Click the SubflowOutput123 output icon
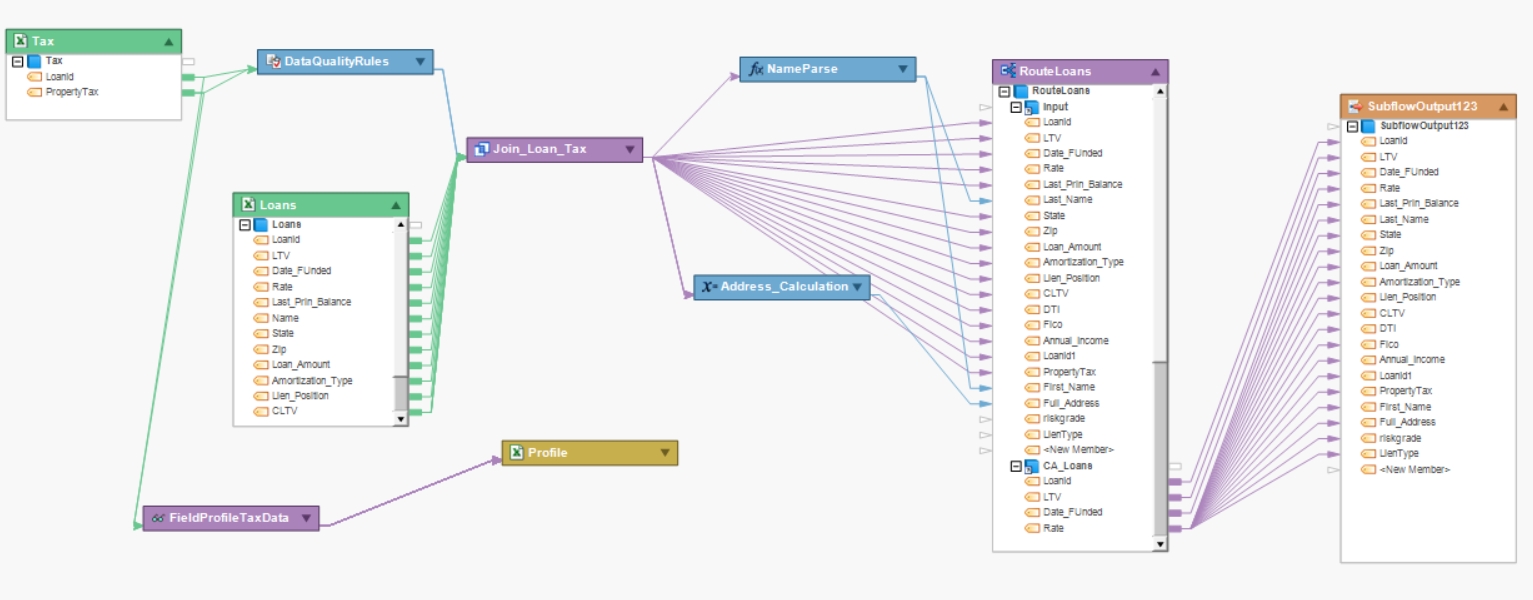This screenshot has width=1533, height=600. pos(1355,106)
